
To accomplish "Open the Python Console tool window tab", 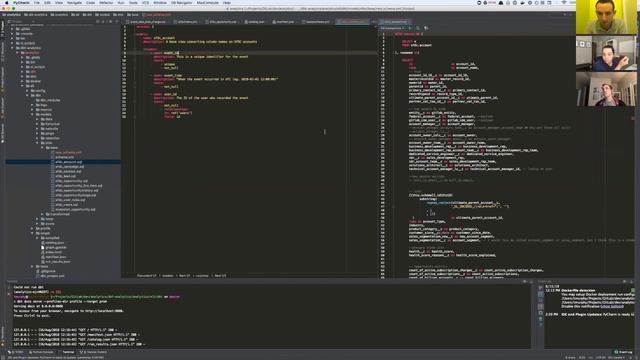I will coord(41,352).
